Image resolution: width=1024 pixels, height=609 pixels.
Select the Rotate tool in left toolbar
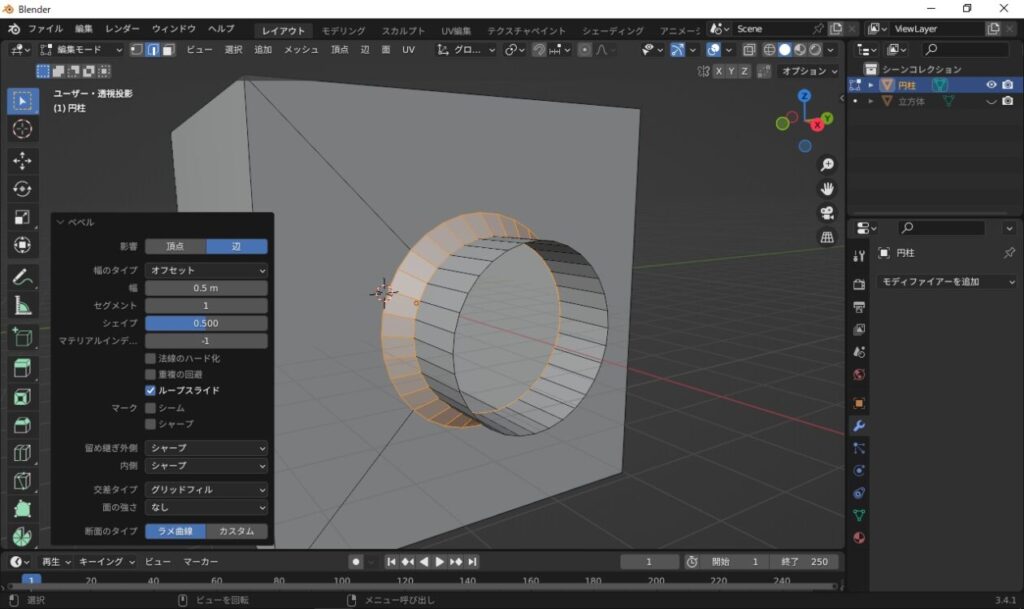click(22, 189)
